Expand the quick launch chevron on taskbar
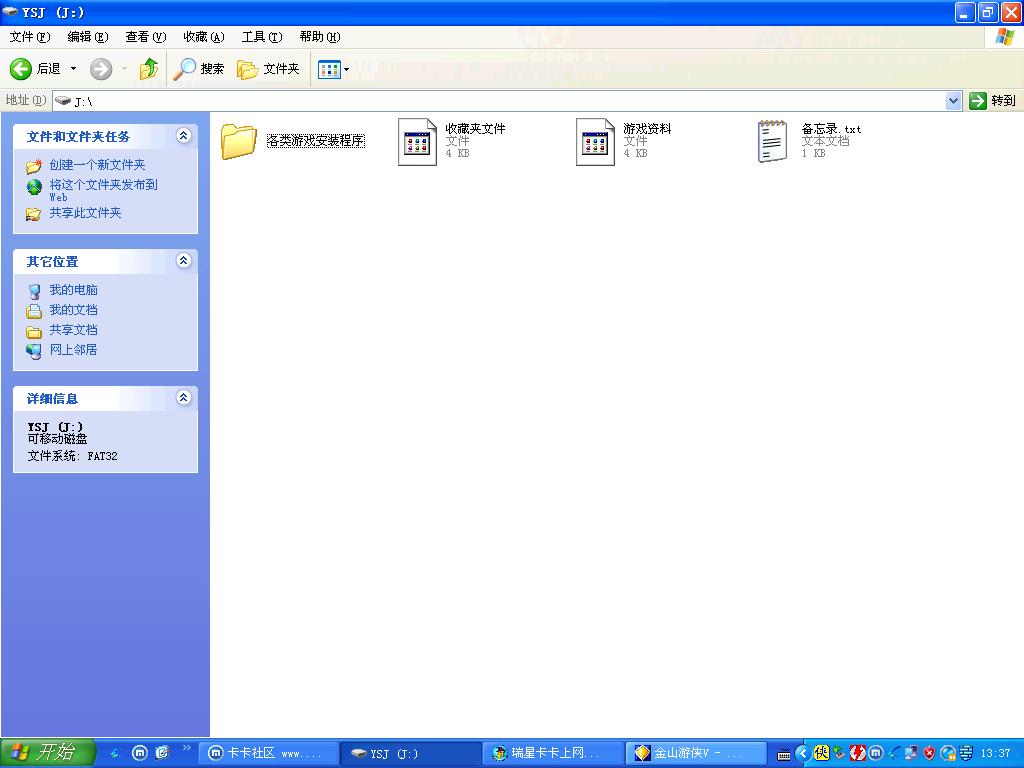1024x768 pixels. [x=187, y=747]
